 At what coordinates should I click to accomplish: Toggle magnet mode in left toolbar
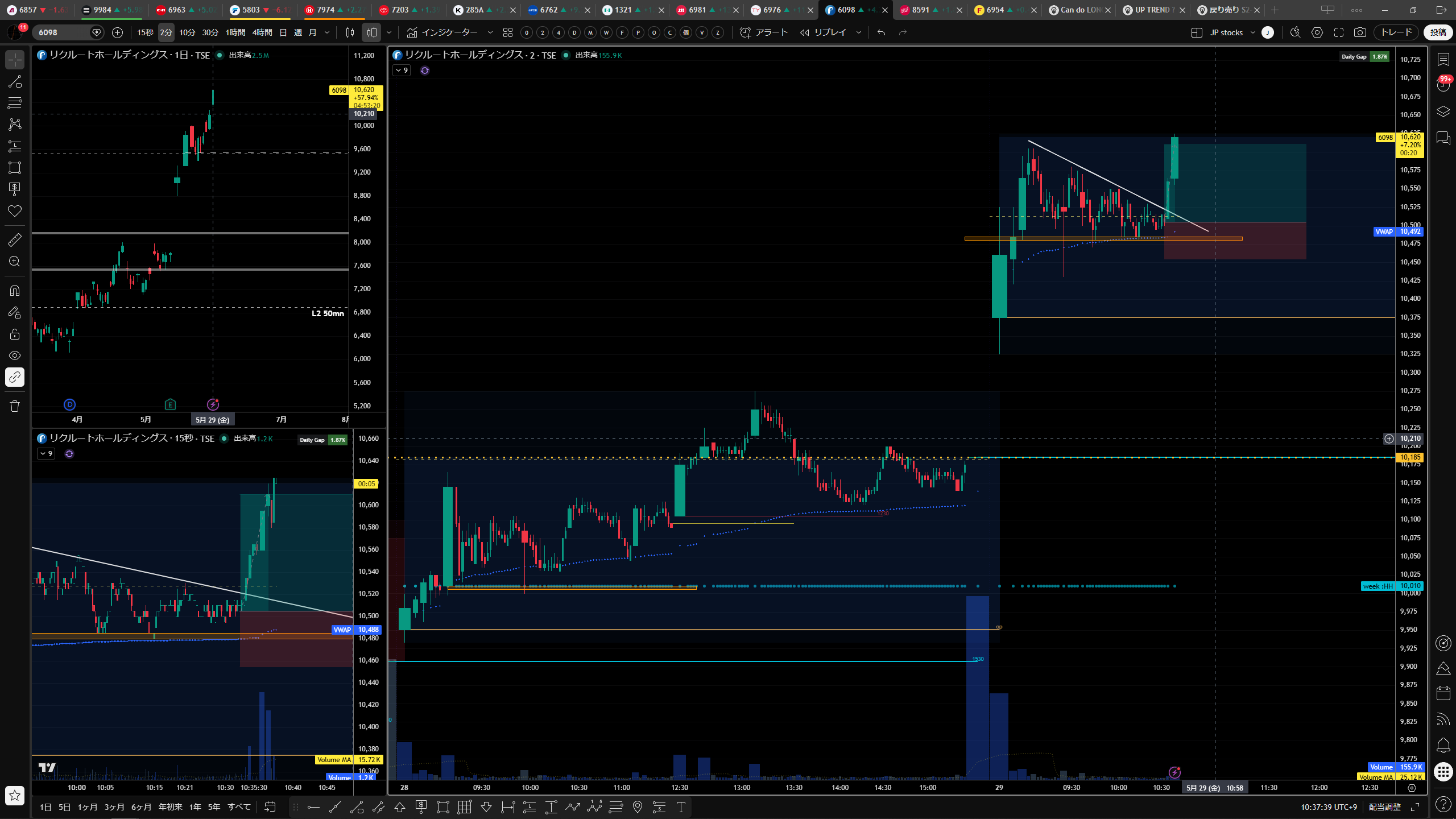[15, 291]
